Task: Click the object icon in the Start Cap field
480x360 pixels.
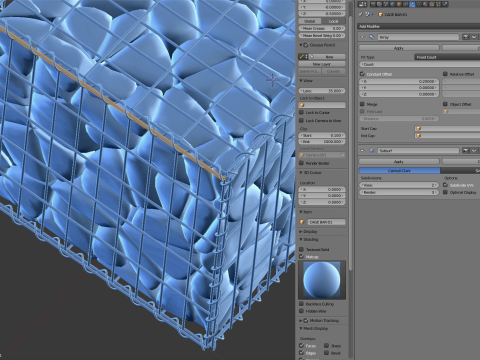Action: (419, 128)
